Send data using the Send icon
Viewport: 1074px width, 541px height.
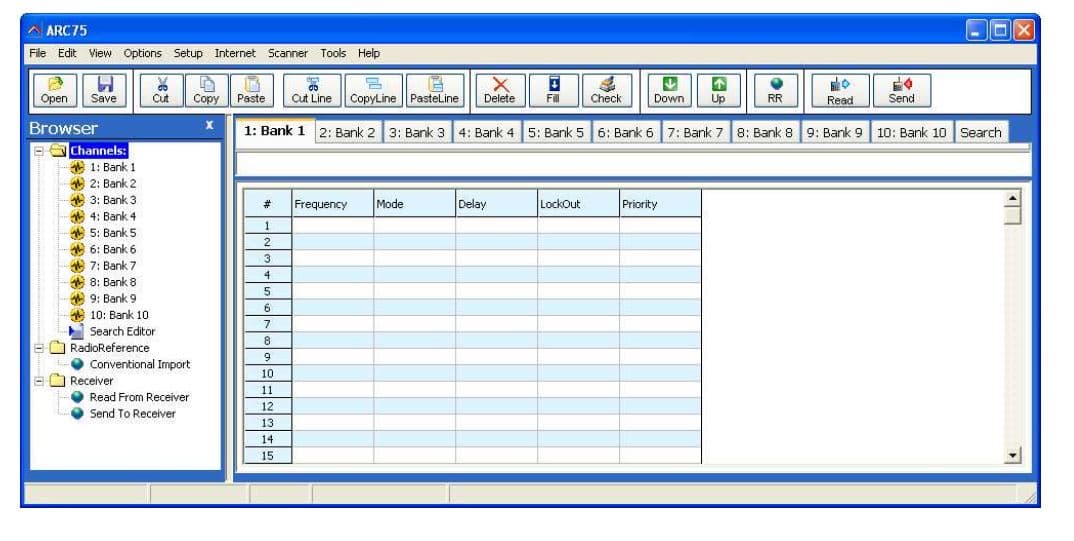[901, 90]
